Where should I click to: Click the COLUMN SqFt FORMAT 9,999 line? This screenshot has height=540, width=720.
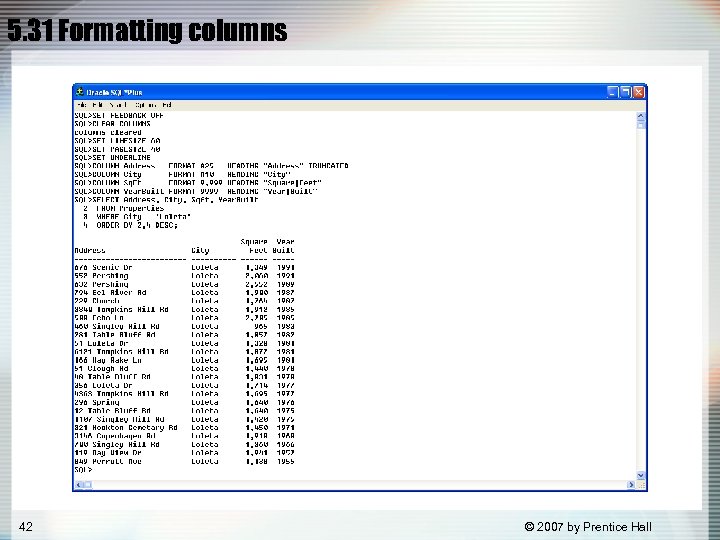point(198,183)
